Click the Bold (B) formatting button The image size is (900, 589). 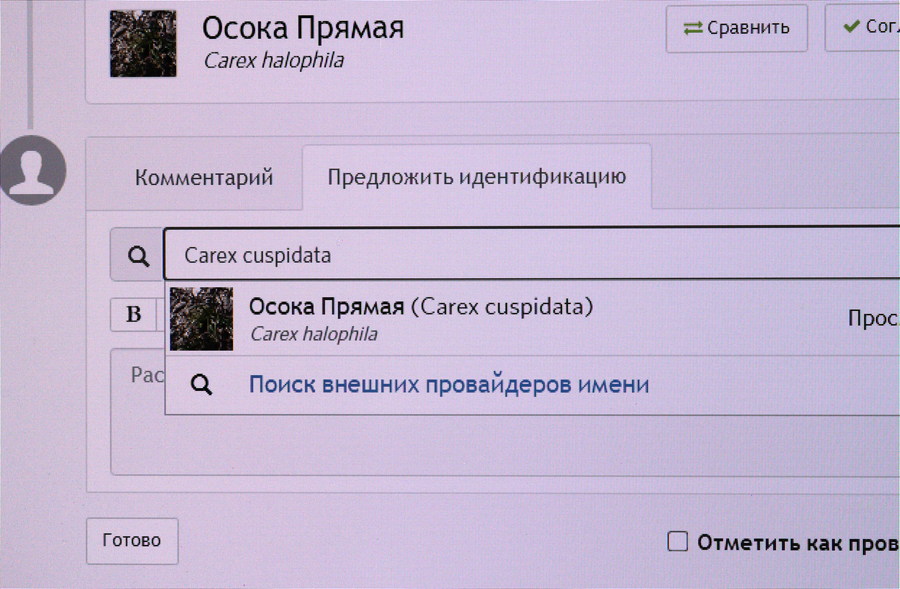(x=134, y=315)
